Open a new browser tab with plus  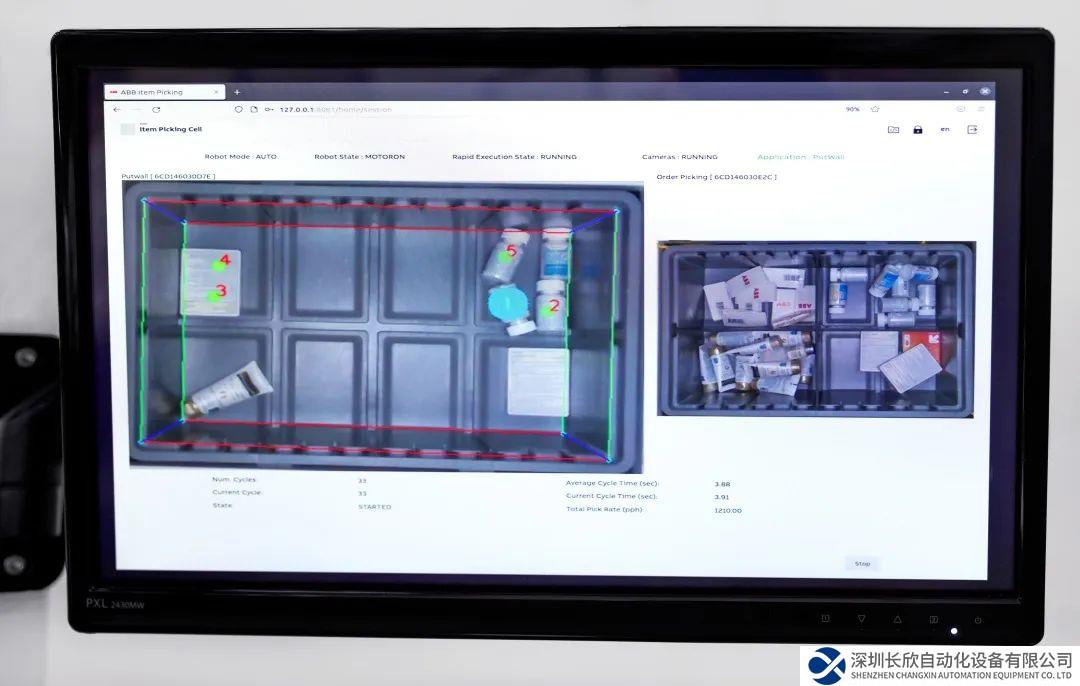pos(237,92)
